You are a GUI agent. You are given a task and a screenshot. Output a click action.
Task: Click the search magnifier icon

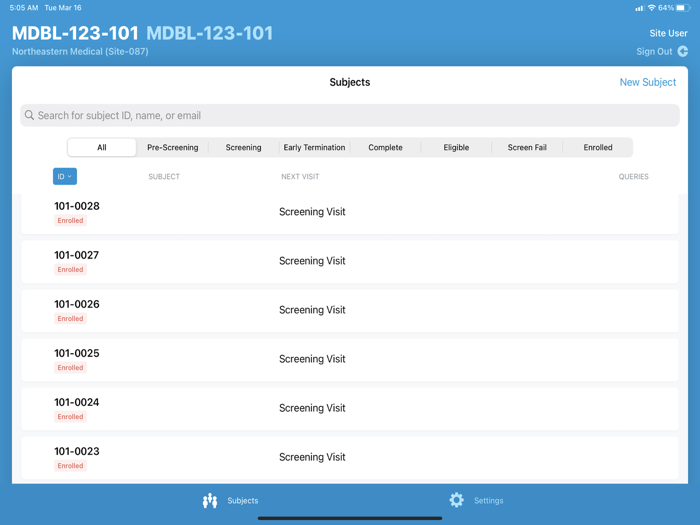(29, 115)
